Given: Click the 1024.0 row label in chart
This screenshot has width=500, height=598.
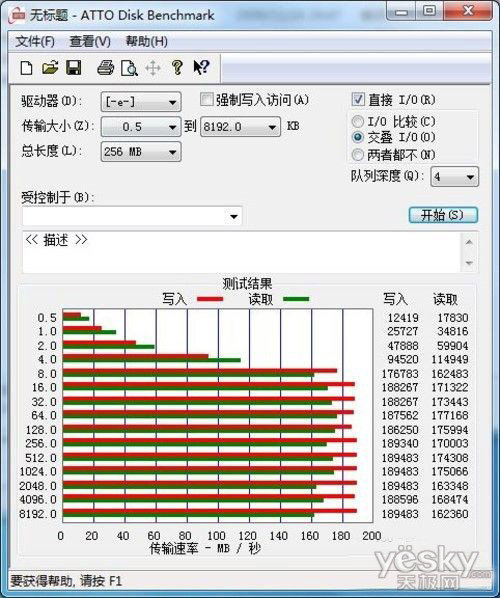Looking at the screenshot, I should click(38, 471).
